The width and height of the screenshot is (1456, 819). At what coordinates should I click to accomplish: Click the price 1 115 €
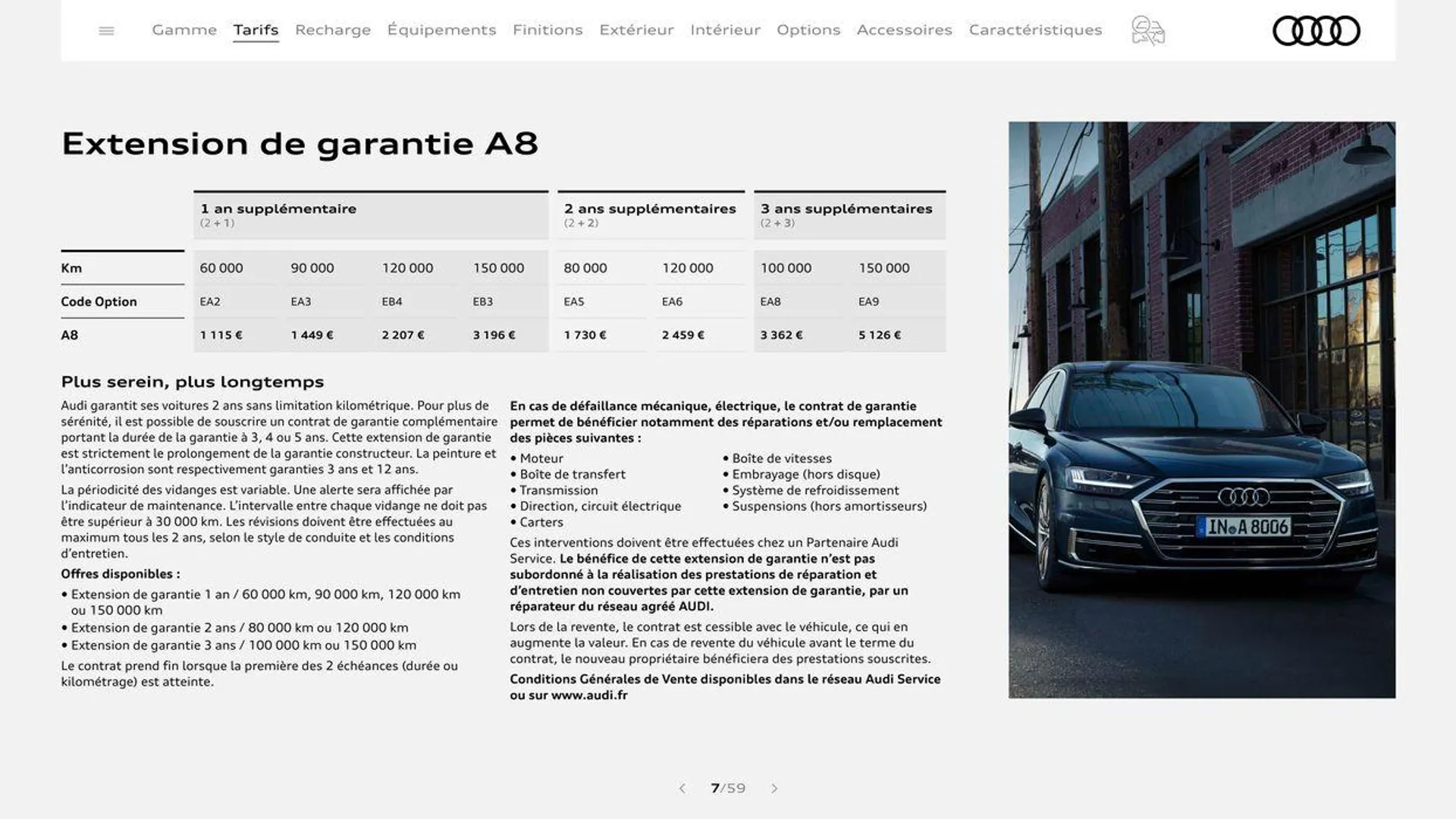(221, 335)
